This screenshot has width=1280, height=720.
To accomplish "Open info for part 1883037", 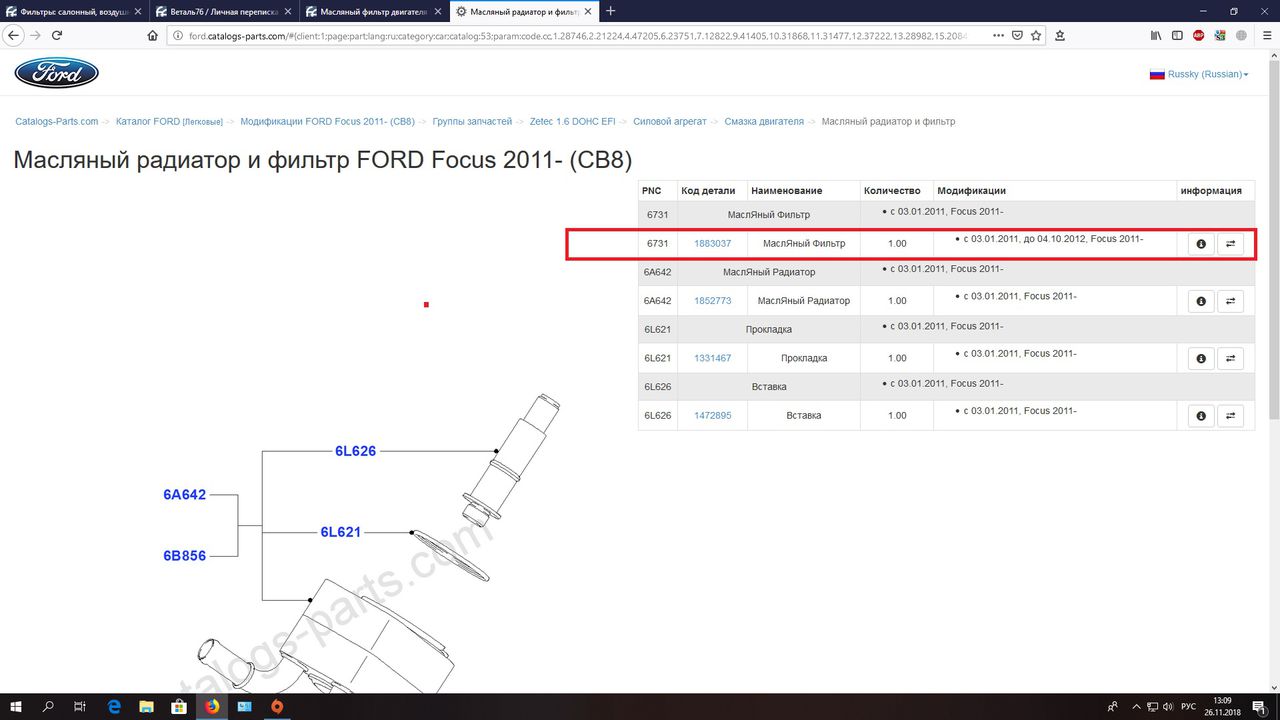I will pyautogui.click(x=1201, y=244).
